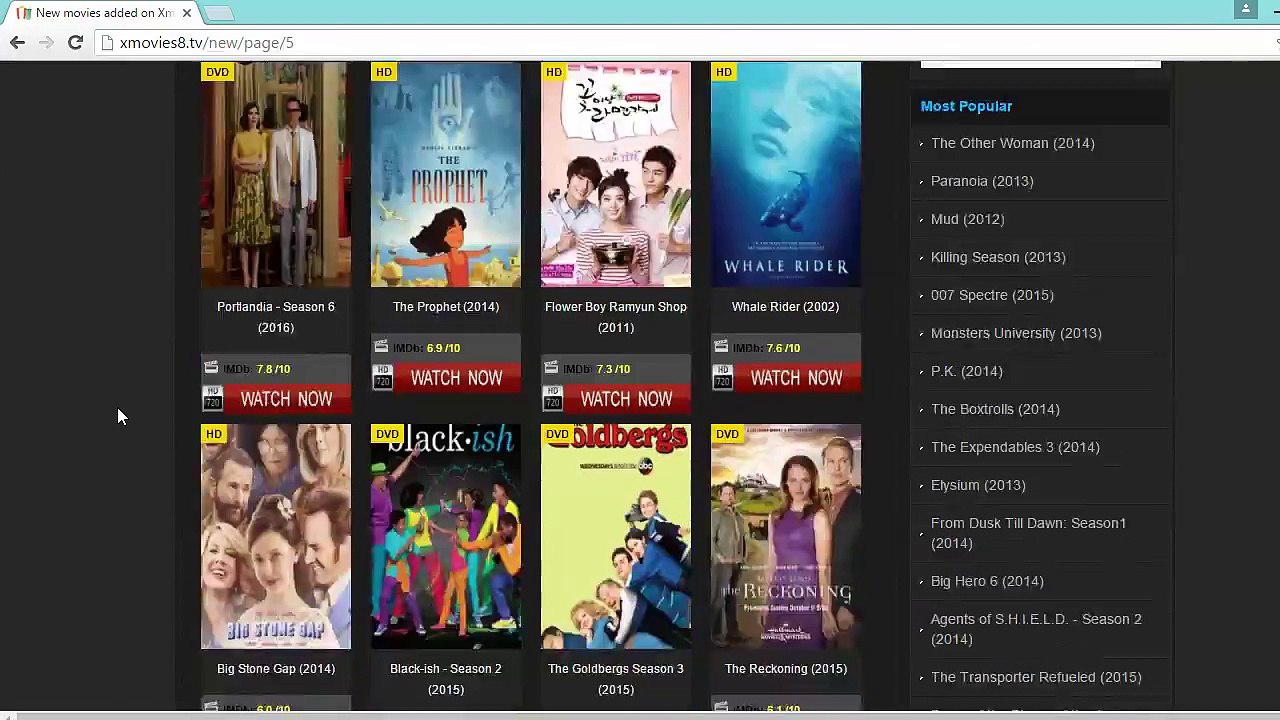Open The Reckoning (2015) title link
The image size is (1280, 720).
tap(786, 669)
